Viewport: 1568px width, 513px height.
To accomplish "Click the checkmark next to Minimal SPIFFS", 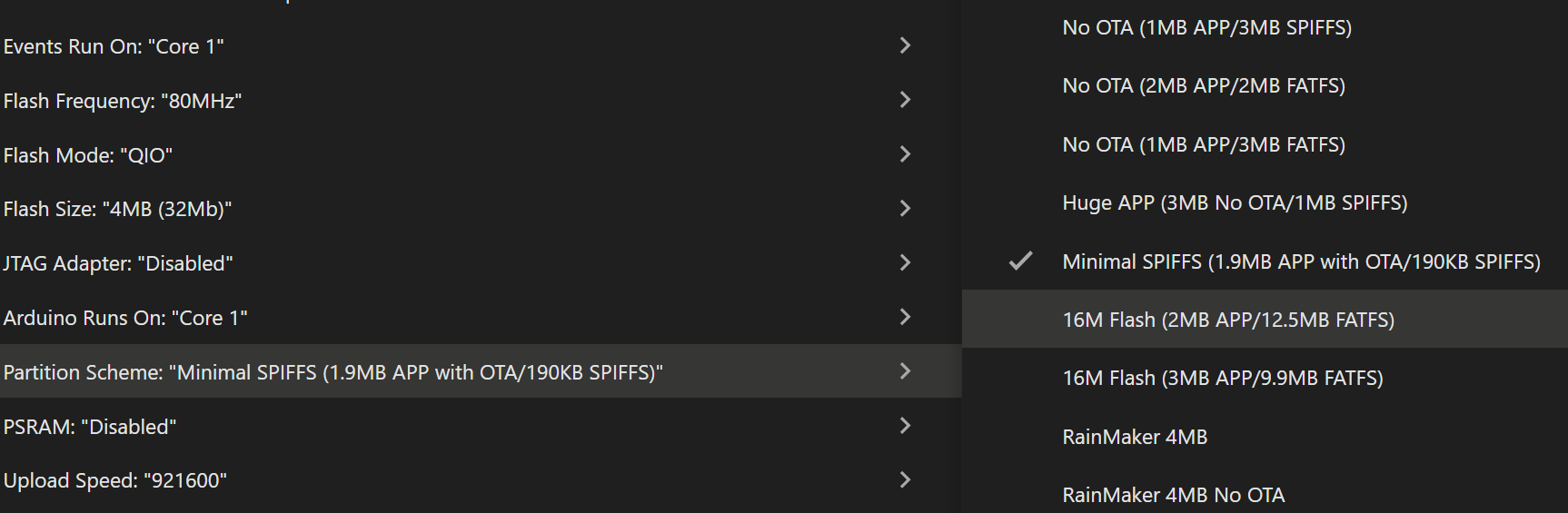I will (x=1021, y=261).
